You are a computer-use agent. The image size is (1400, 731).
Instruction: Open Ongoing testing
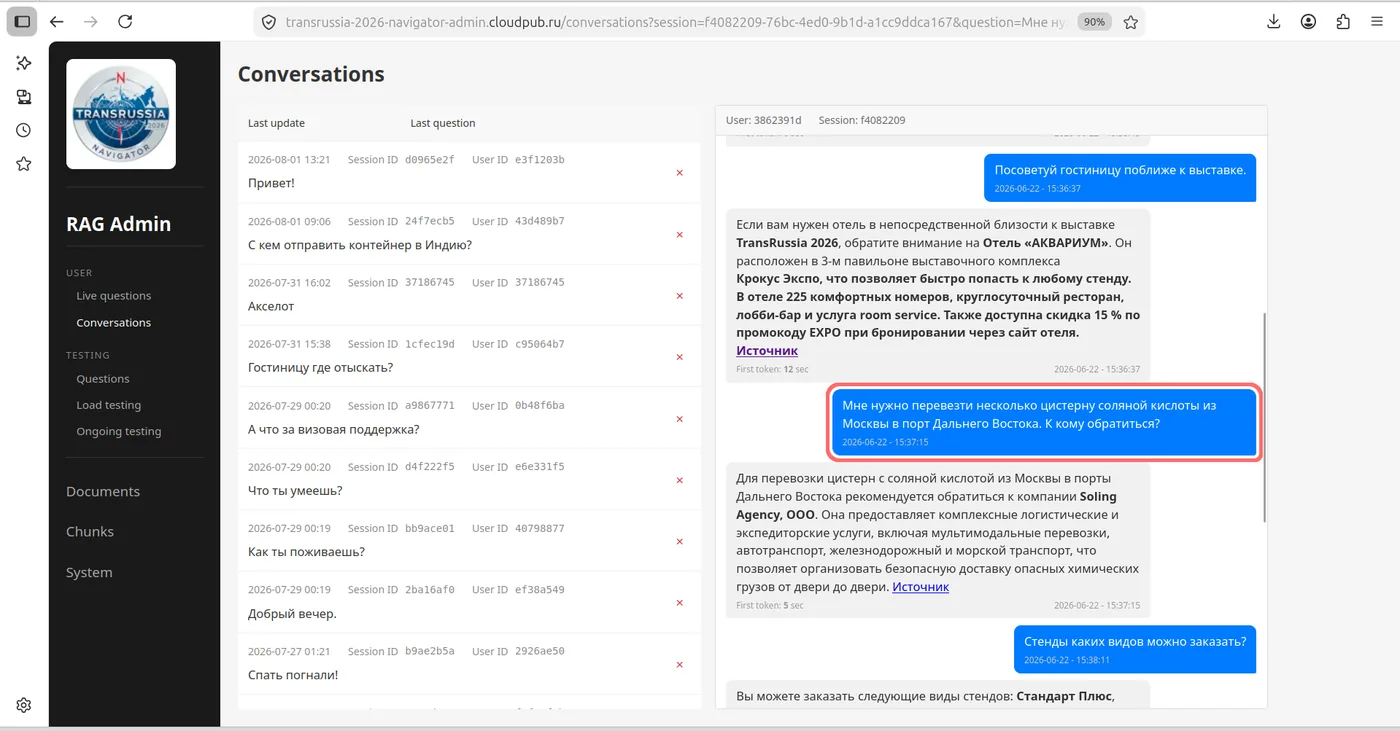coord(119,432)
